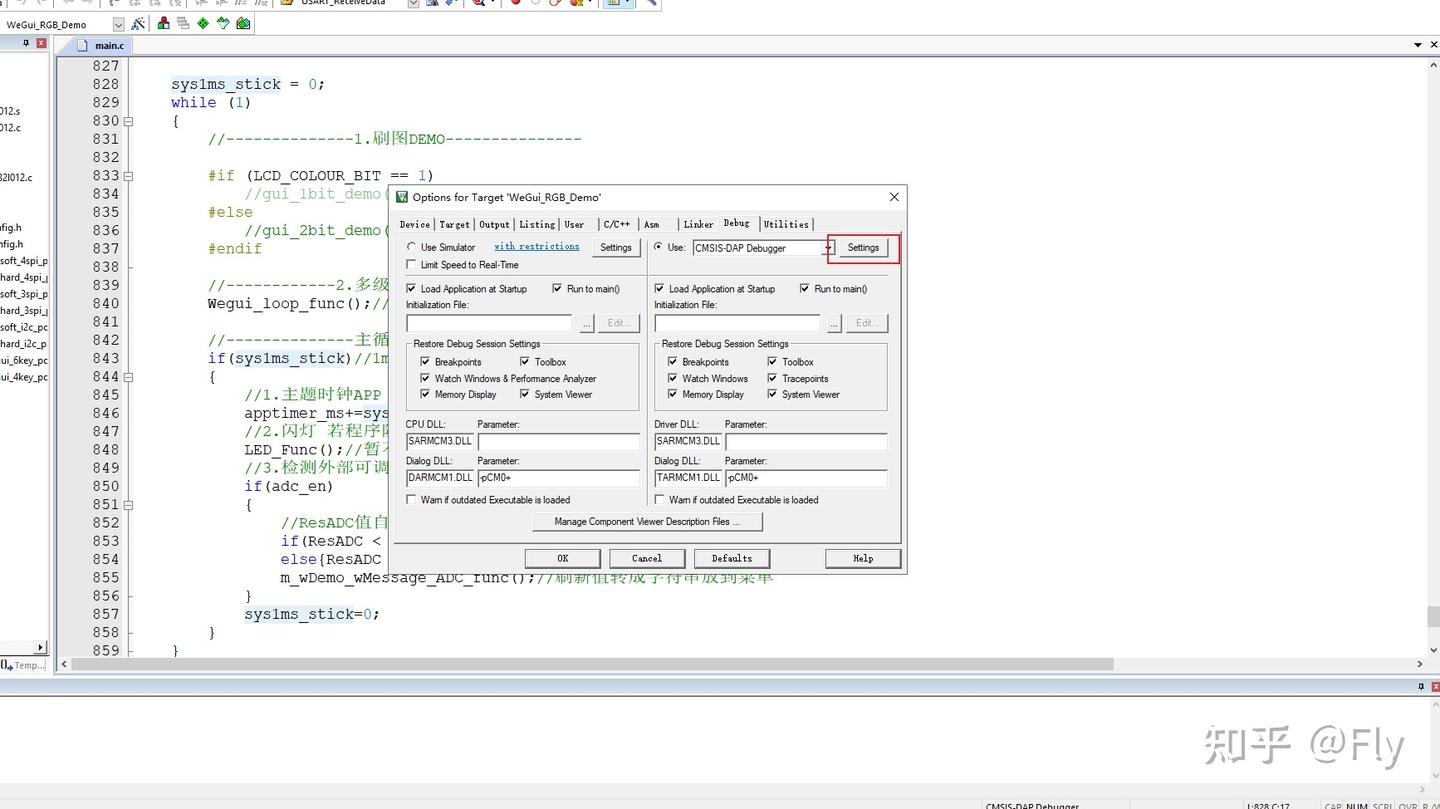The width and height of the screenshot is (1440, 809).
Task: Toggle simulator-side Breakpoints checkbox
Action: [x=425, y=362]
